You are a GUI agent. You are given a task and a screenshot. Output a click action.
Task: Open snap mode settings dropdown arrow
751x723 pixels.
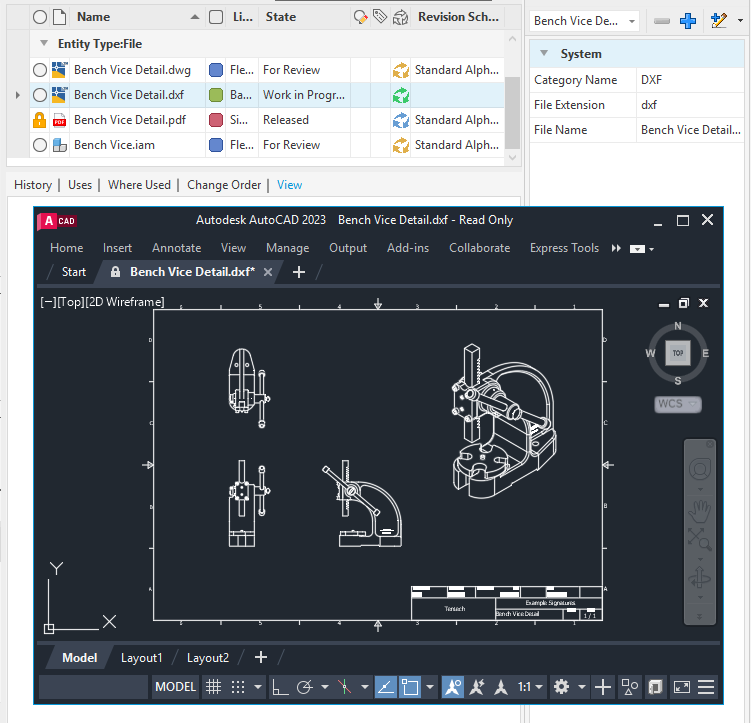click(258, 687)
